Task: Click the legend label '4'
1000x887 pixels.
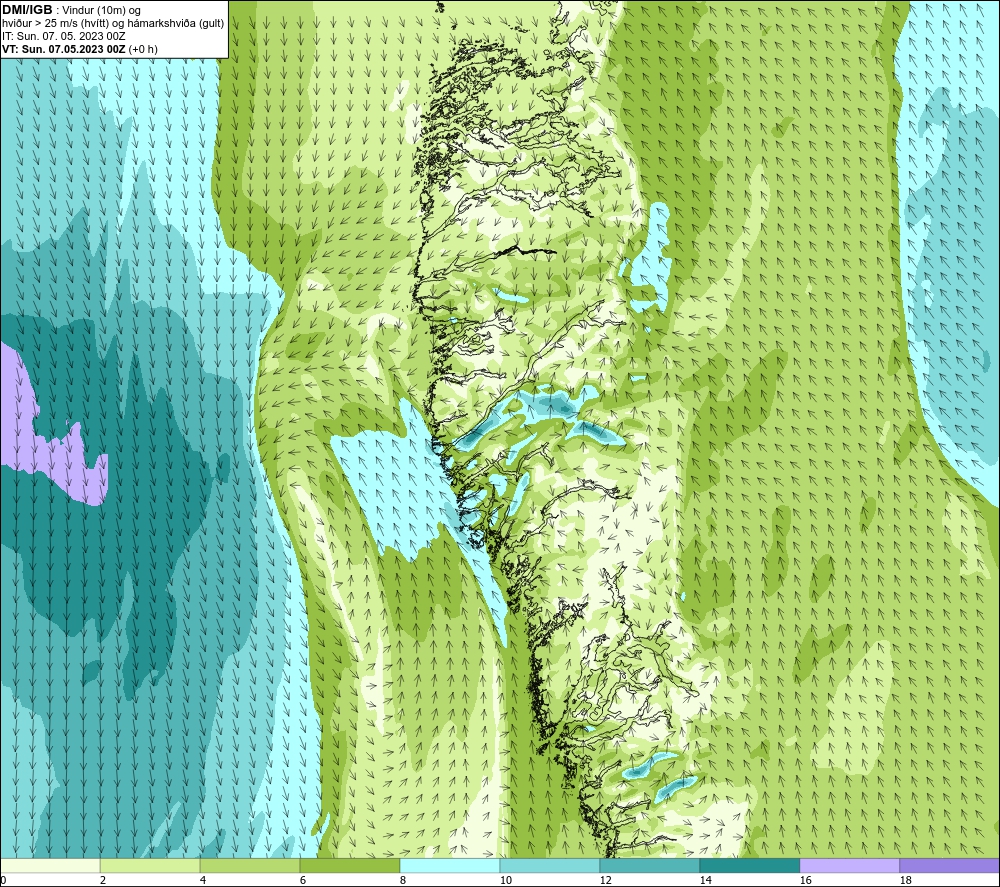Action: pos(203,880)
